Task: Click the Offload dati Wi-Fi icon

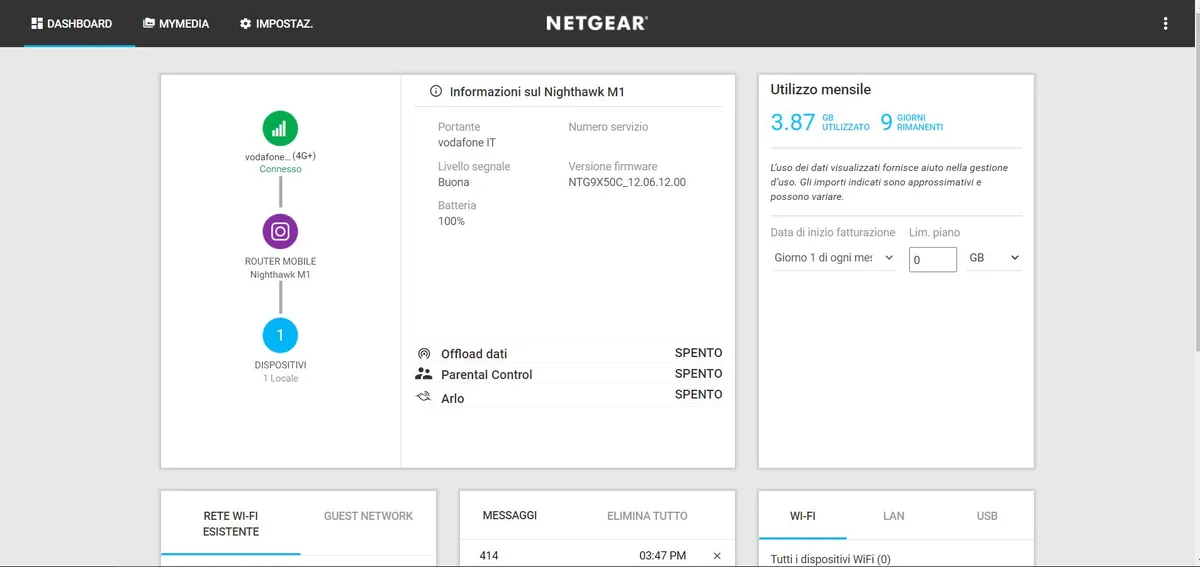Action: (424, 354)
